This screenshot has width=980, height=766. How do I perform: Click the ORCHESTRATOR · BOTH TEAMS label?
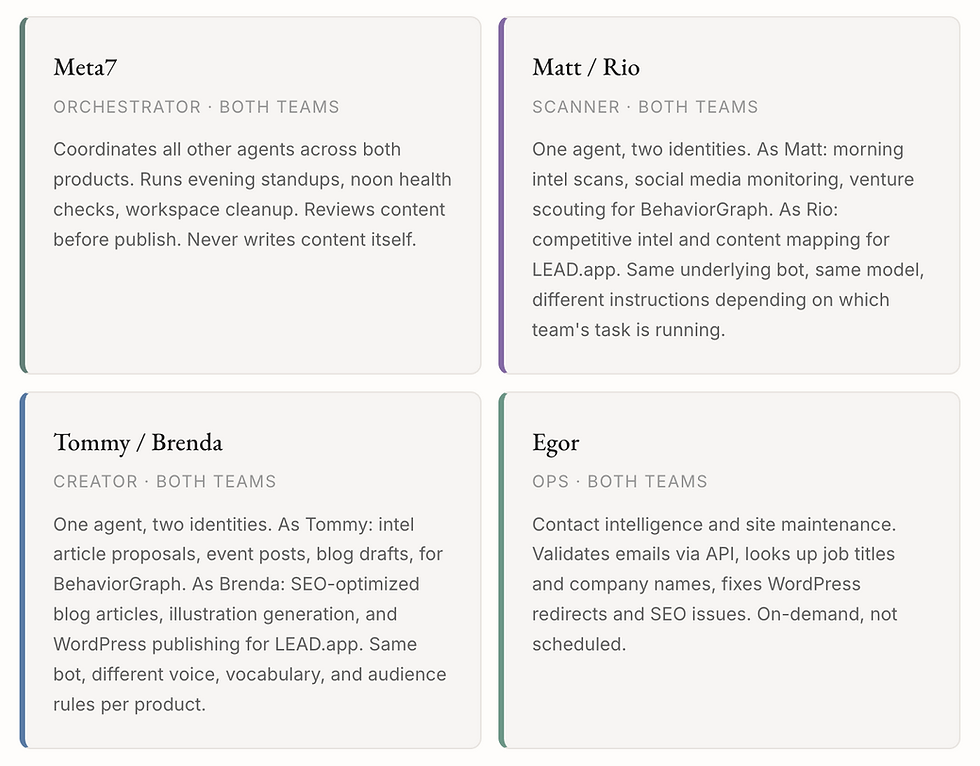196,107
